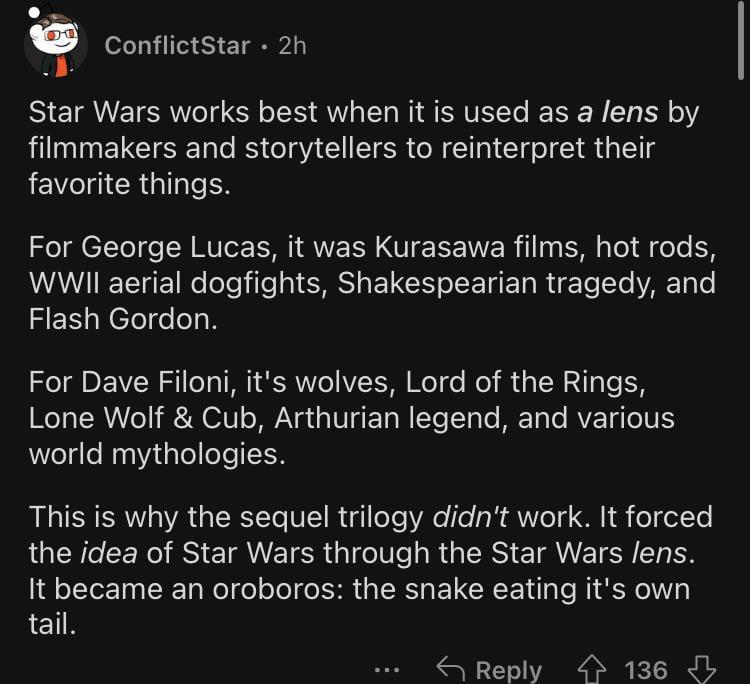750x684 pixels.
Task: Click the italic word 'idea'
Action: pyautogui.click(x=109, y=553)
